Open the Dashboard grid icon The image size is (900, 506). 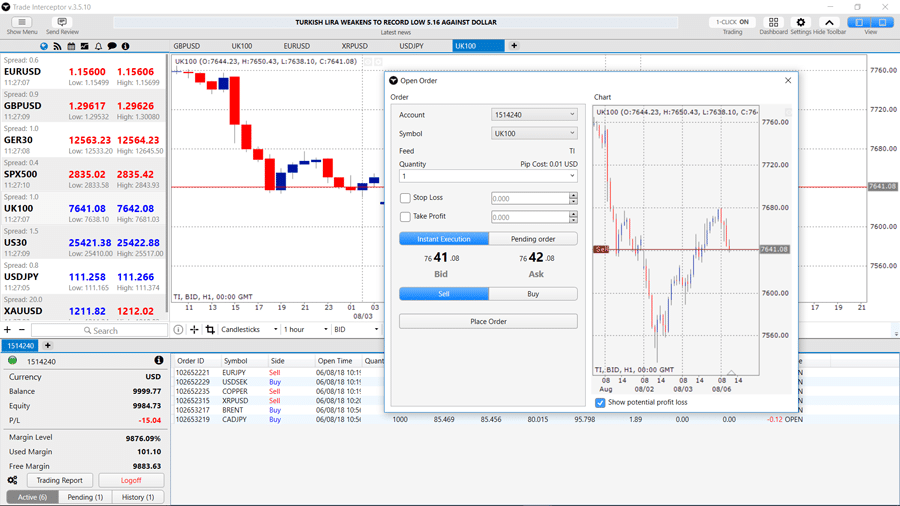pos(773,22)
